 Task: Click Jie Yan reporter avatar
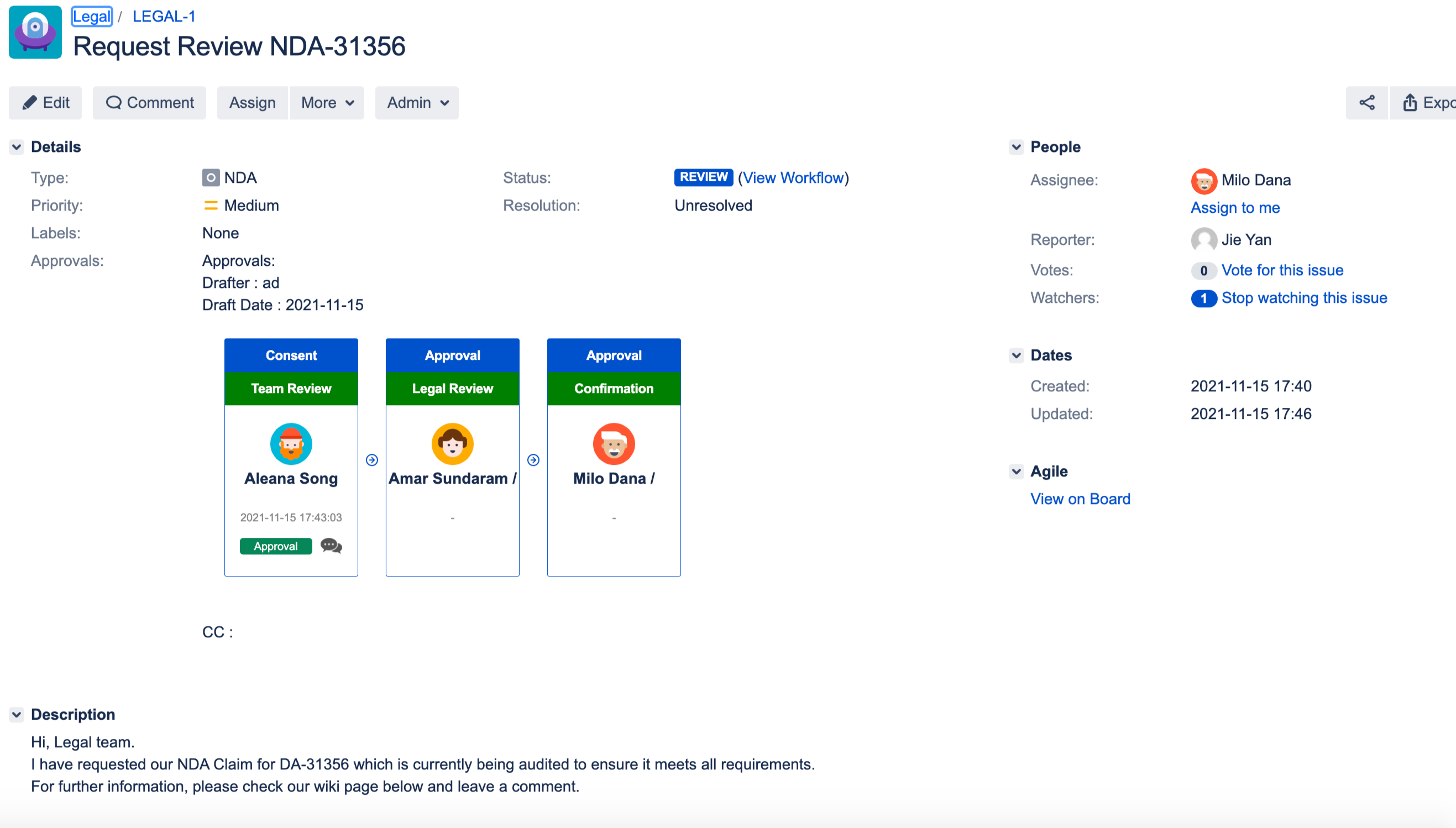[1203, 240]
